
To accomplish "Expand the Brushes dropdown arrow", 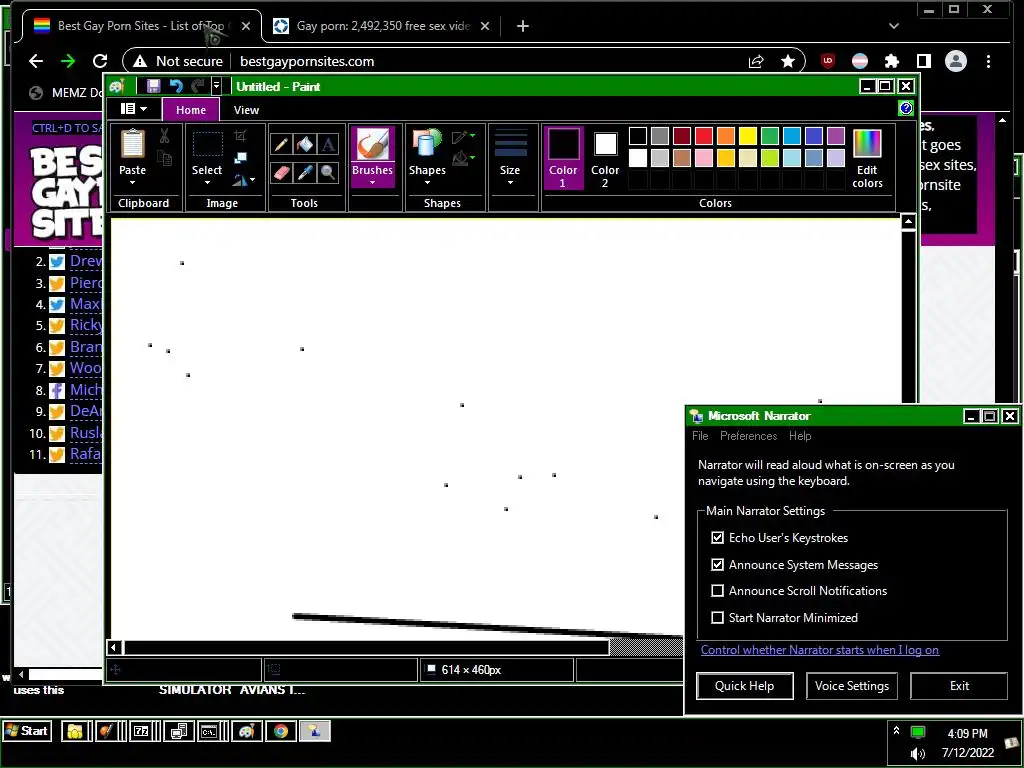I will click(372, 182).
